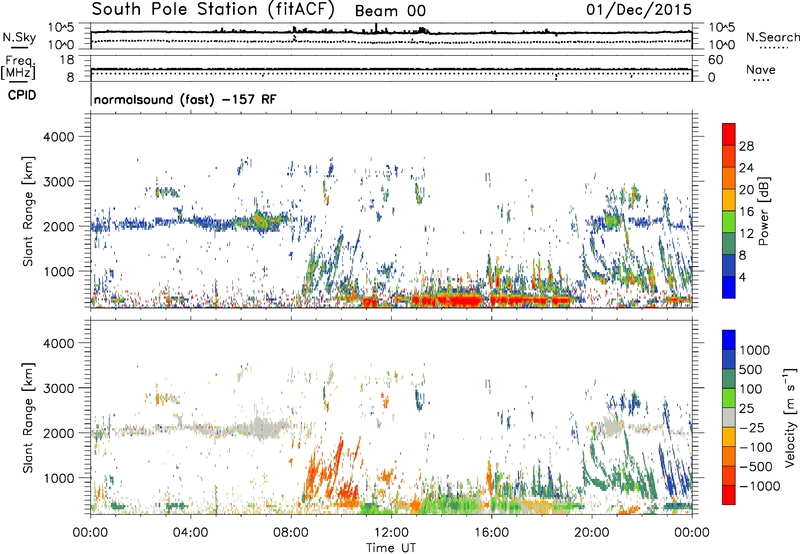The width and height of the screenshot is (800, 554).
Task: Click the 'Velocity [m s-1]' colorbar title
Action: pos(790,417)
